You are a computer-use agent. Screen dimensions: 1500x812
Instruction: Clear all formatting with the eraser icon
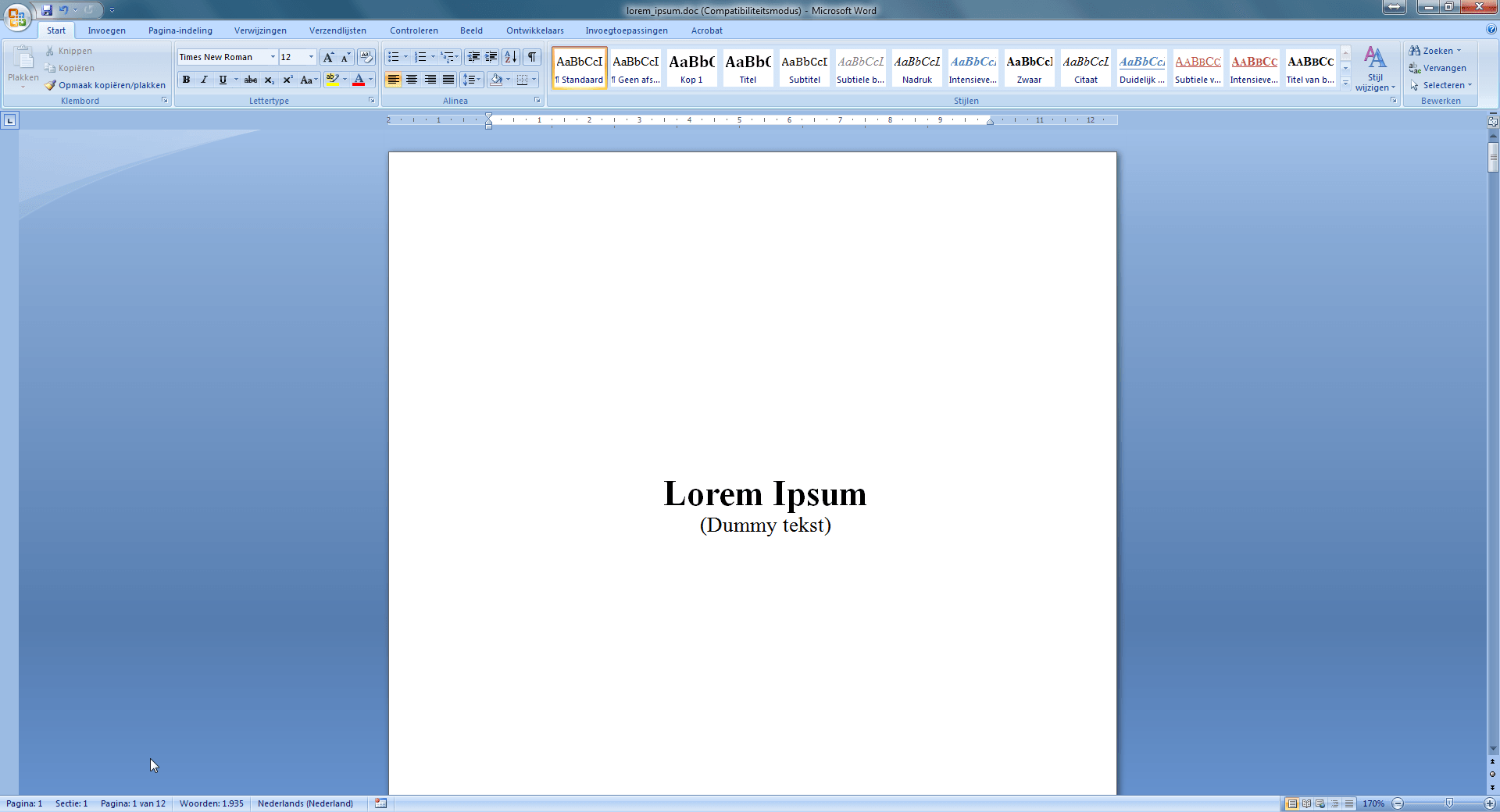coord(366,57)
